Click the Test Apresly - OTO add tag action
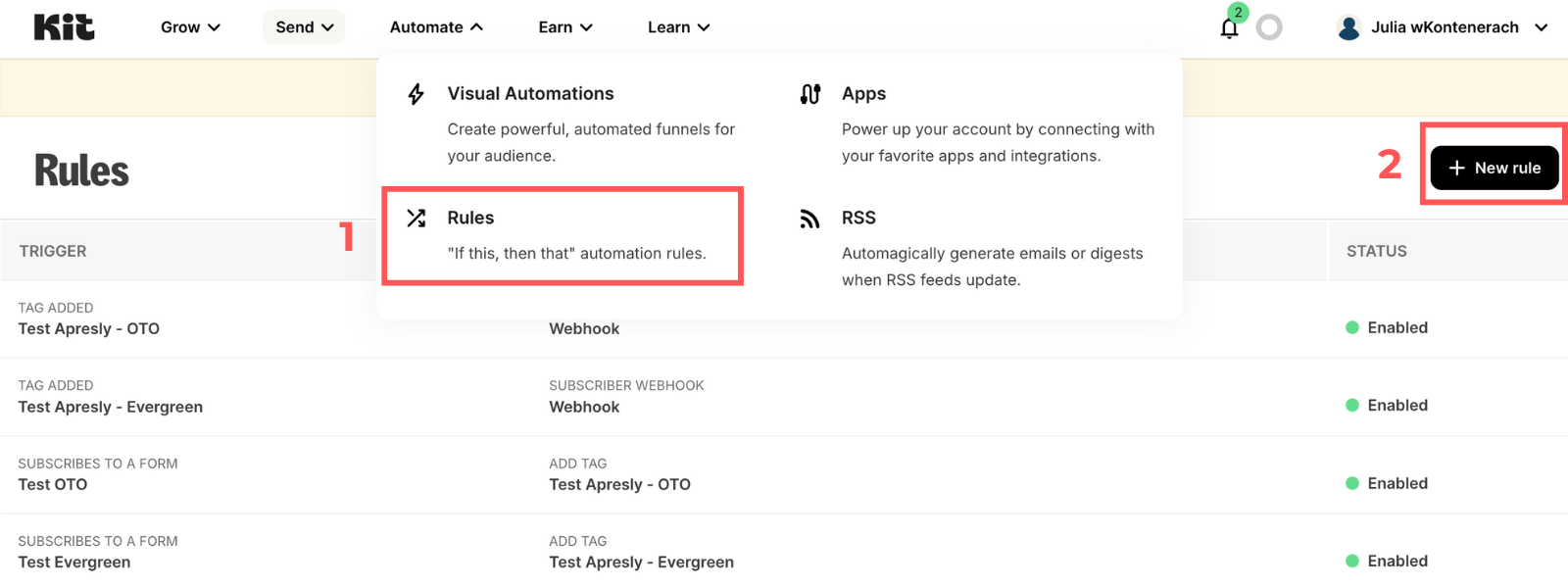The height and width of the screenshot is (588, 1568). pos(619,484)
